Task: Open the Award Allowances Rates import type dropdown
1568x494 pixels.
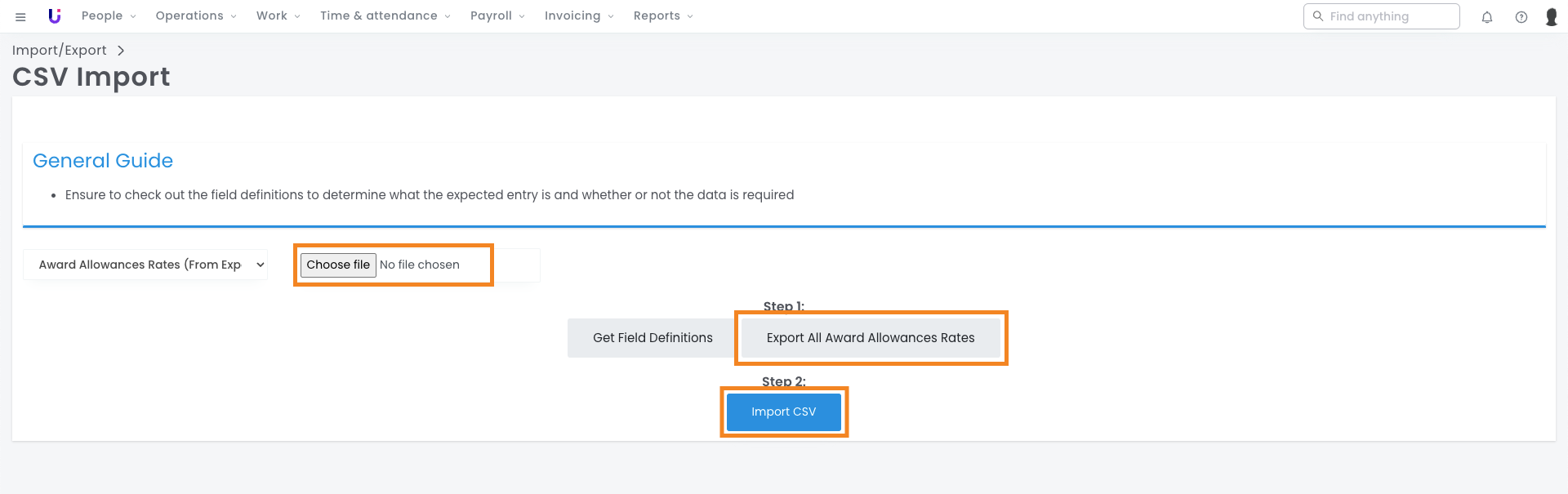Action: coord(145,265)
